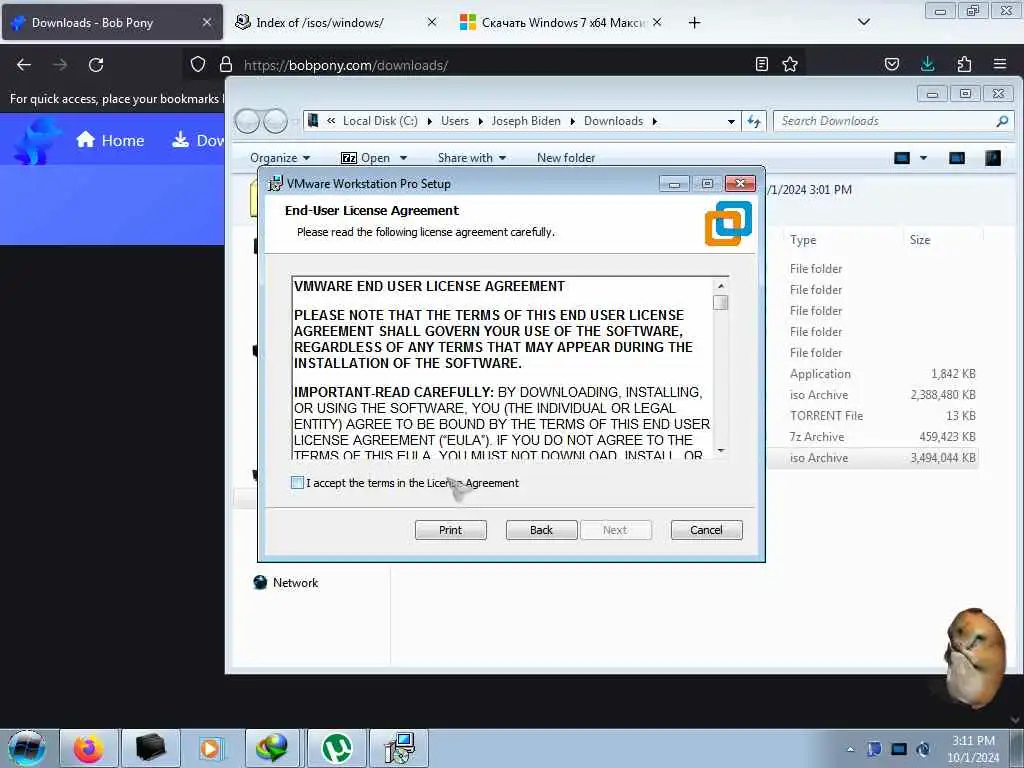Click the scroll-down arrow of license text
The image size is (1024, 768).
[721, 451]
